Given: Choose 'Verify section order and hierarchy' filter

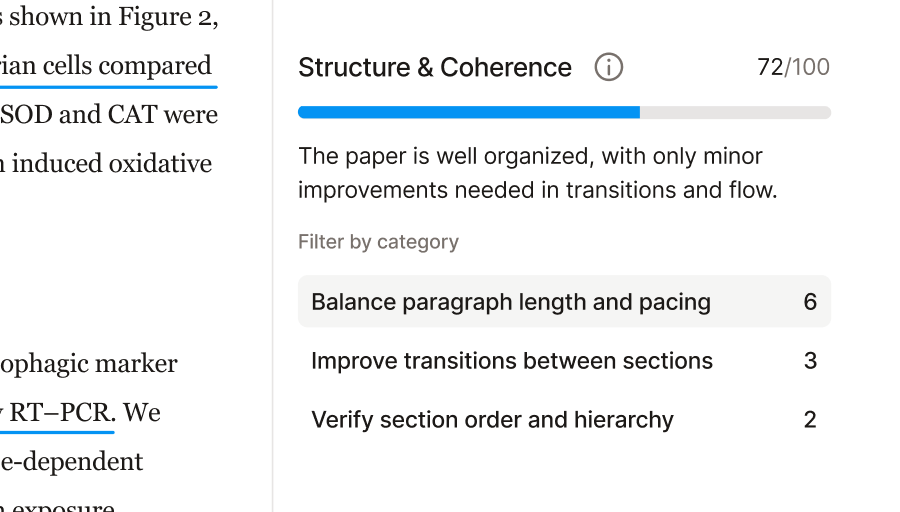Looking at the screenshot, I should (x=492, y=420).
